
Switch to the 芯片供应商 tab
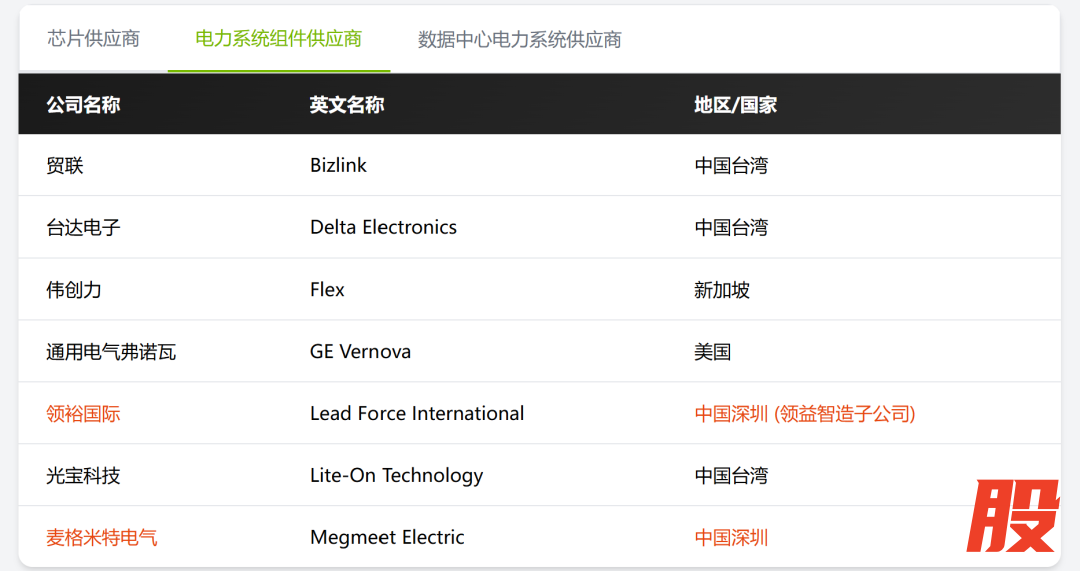[94, 39]
